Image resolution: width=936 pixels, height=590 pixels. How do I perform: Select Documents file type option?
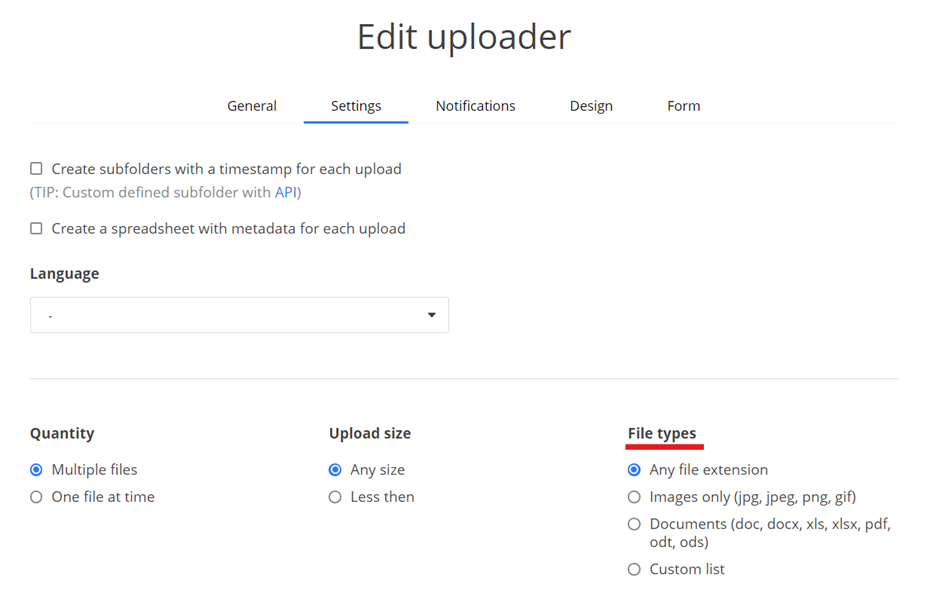tap(634, 524)
